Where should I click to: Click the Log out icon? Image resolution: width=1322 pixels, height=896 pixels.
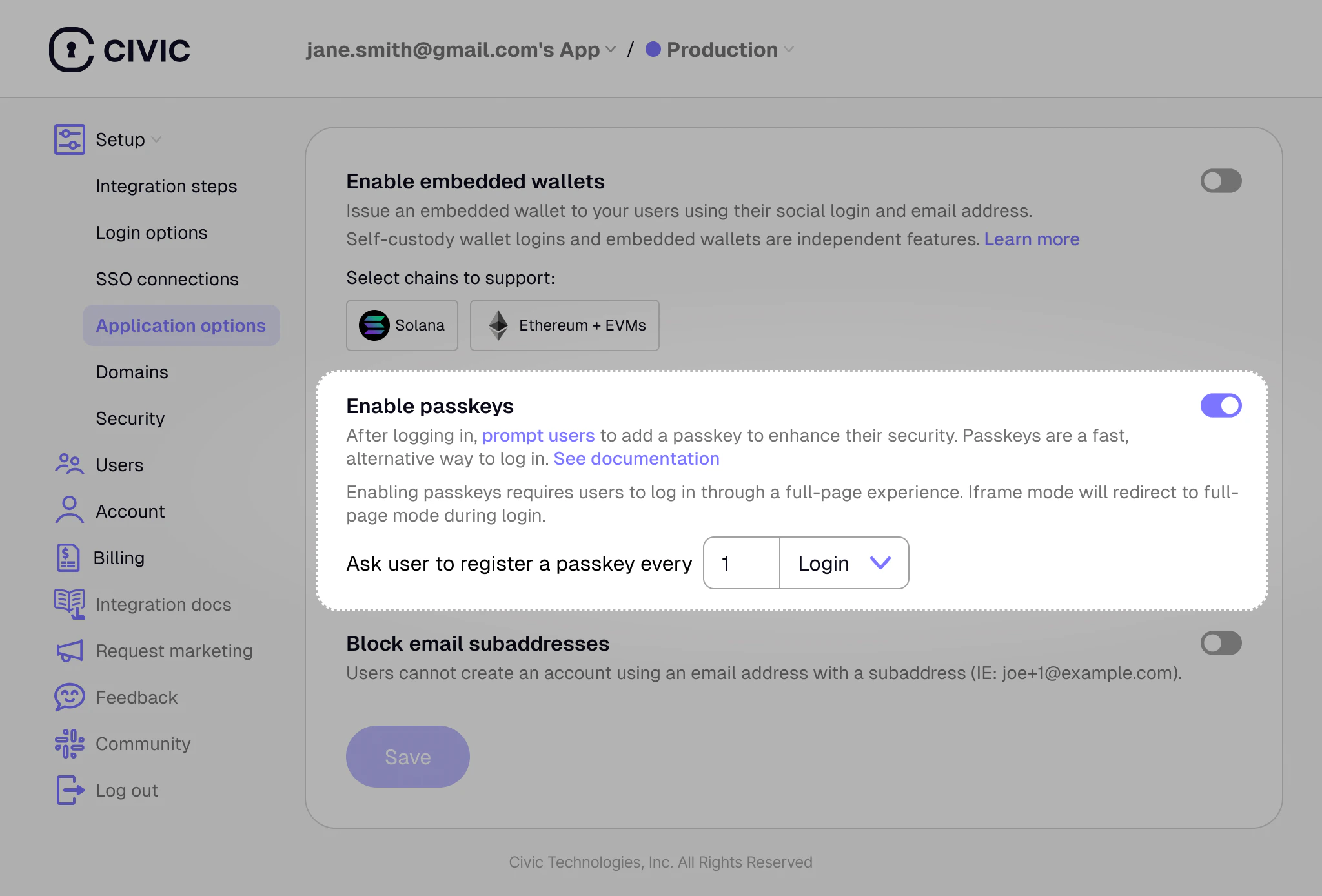(x=69, y=790)
